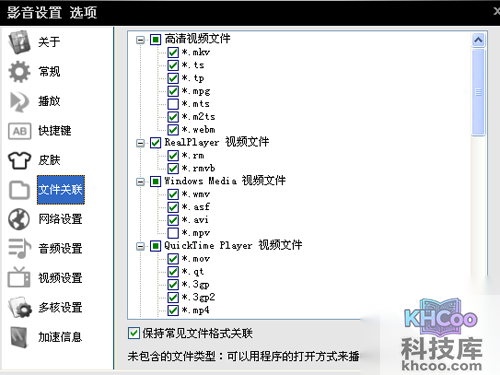500x375 pixels.
Task: Open the 关于 settings page
Action: tap(49, 42)
